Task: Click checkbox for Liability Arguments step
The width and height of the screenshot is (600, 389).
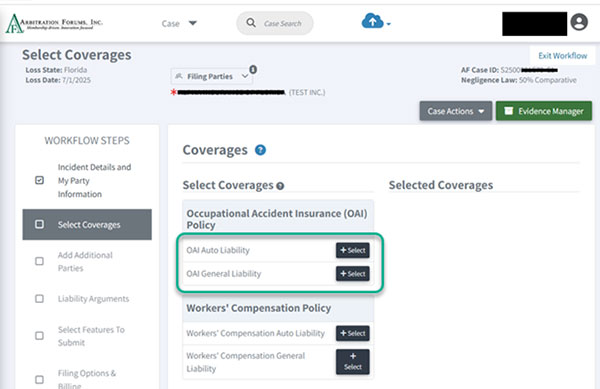Action: (39, 298)
